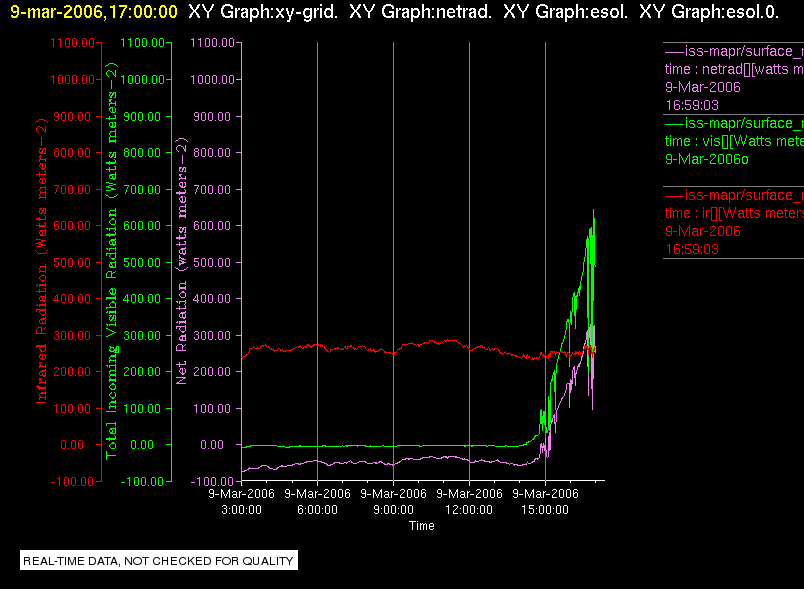The image size is (804, 589).
Task: Click the 6:00:00 time axis tick label
Action: [x=317, y=501]
